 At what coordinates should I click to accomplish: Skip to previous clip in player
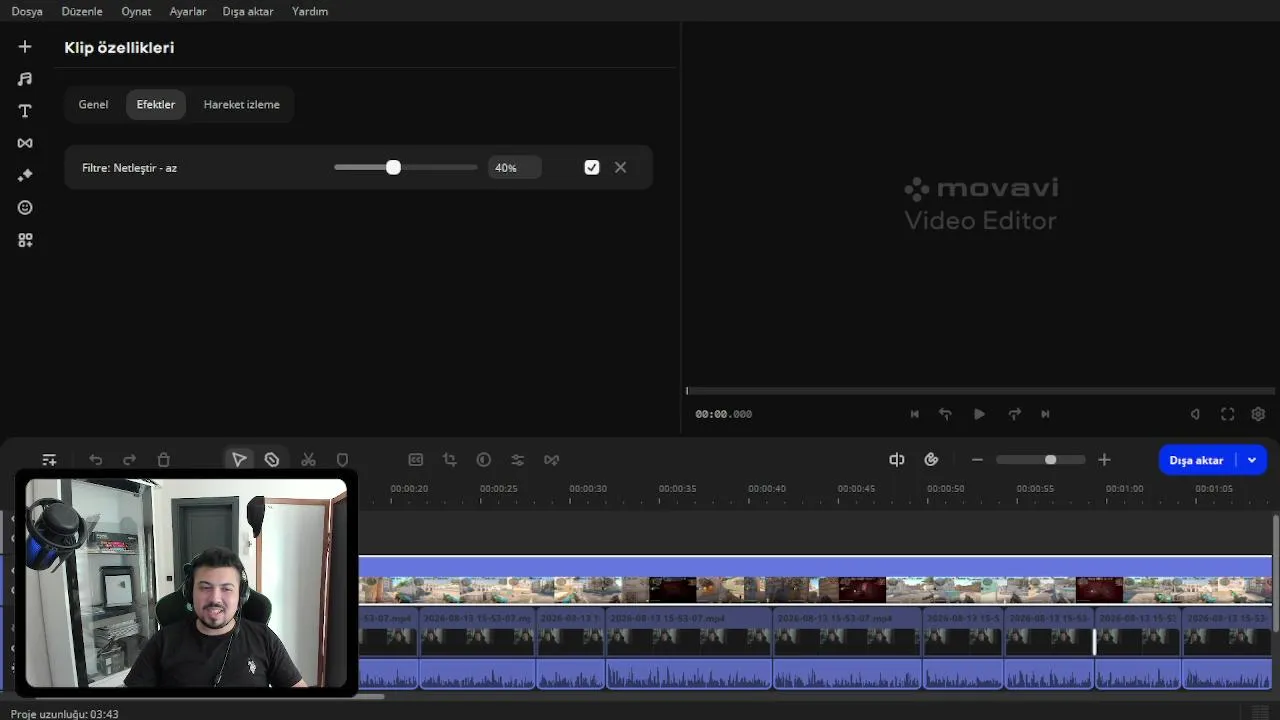914,414
